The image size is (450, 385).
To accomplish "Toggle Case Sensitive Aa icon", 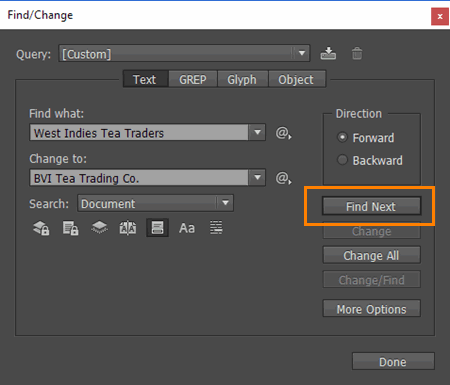I will tap(187, 228).
